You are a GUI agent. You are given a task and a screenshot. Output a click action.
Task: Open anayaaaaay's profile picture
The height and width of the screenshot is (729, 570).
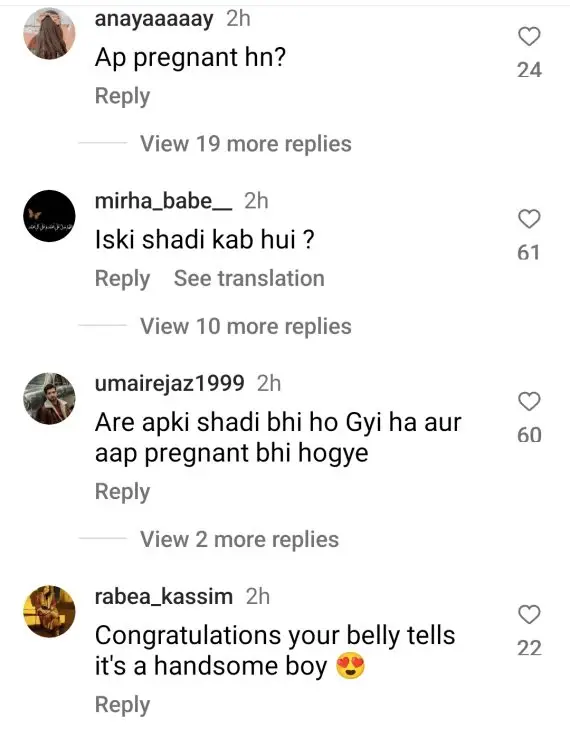click(x=49, y=33)
